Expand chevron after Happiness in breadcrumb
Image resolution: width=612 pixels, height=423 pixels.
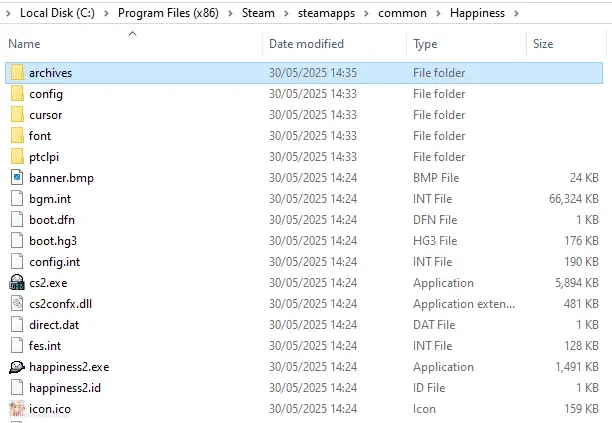(x=516, y=13)
